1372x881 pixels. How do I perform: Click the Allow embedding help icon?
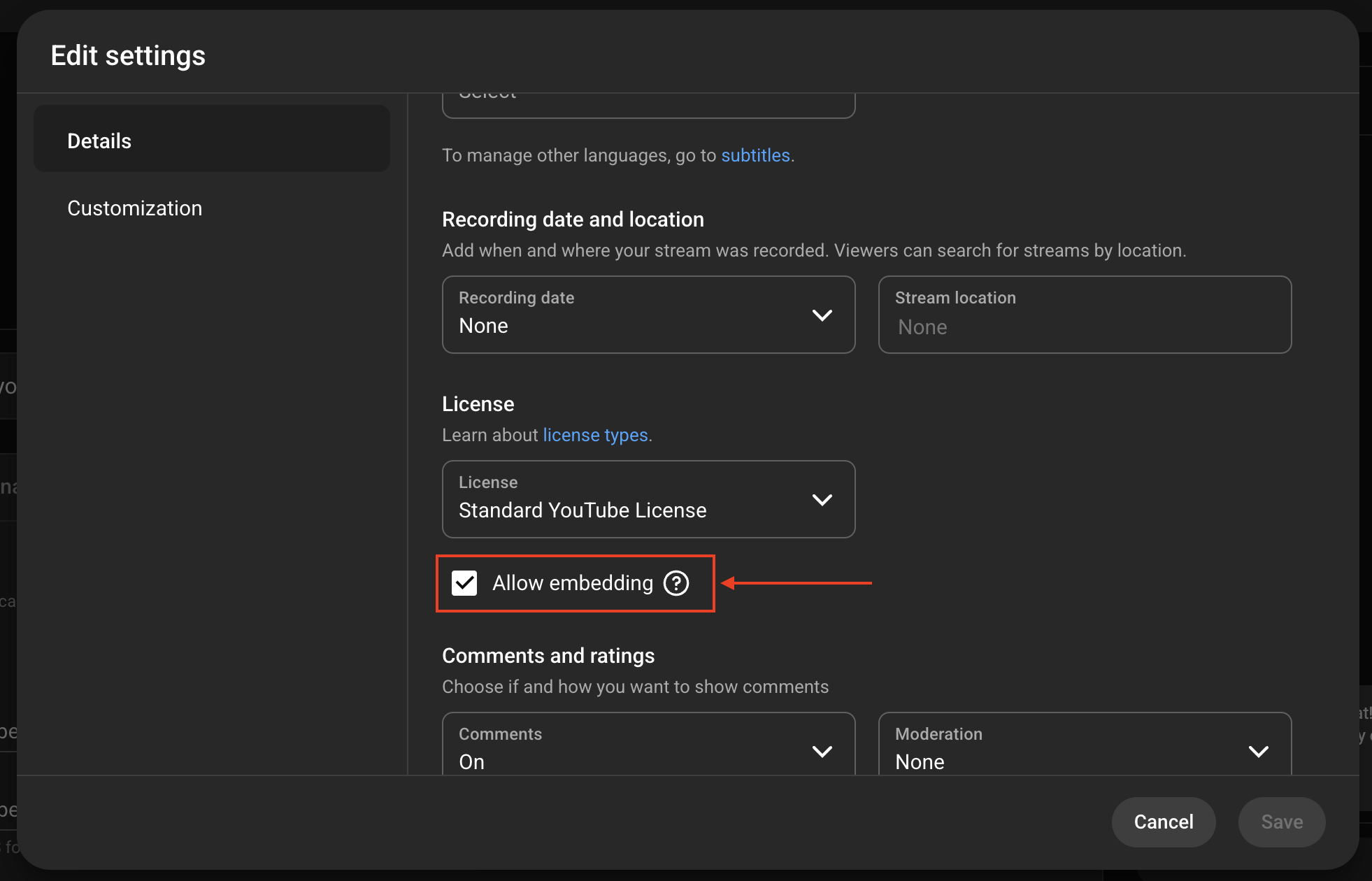tap(676, 583)
